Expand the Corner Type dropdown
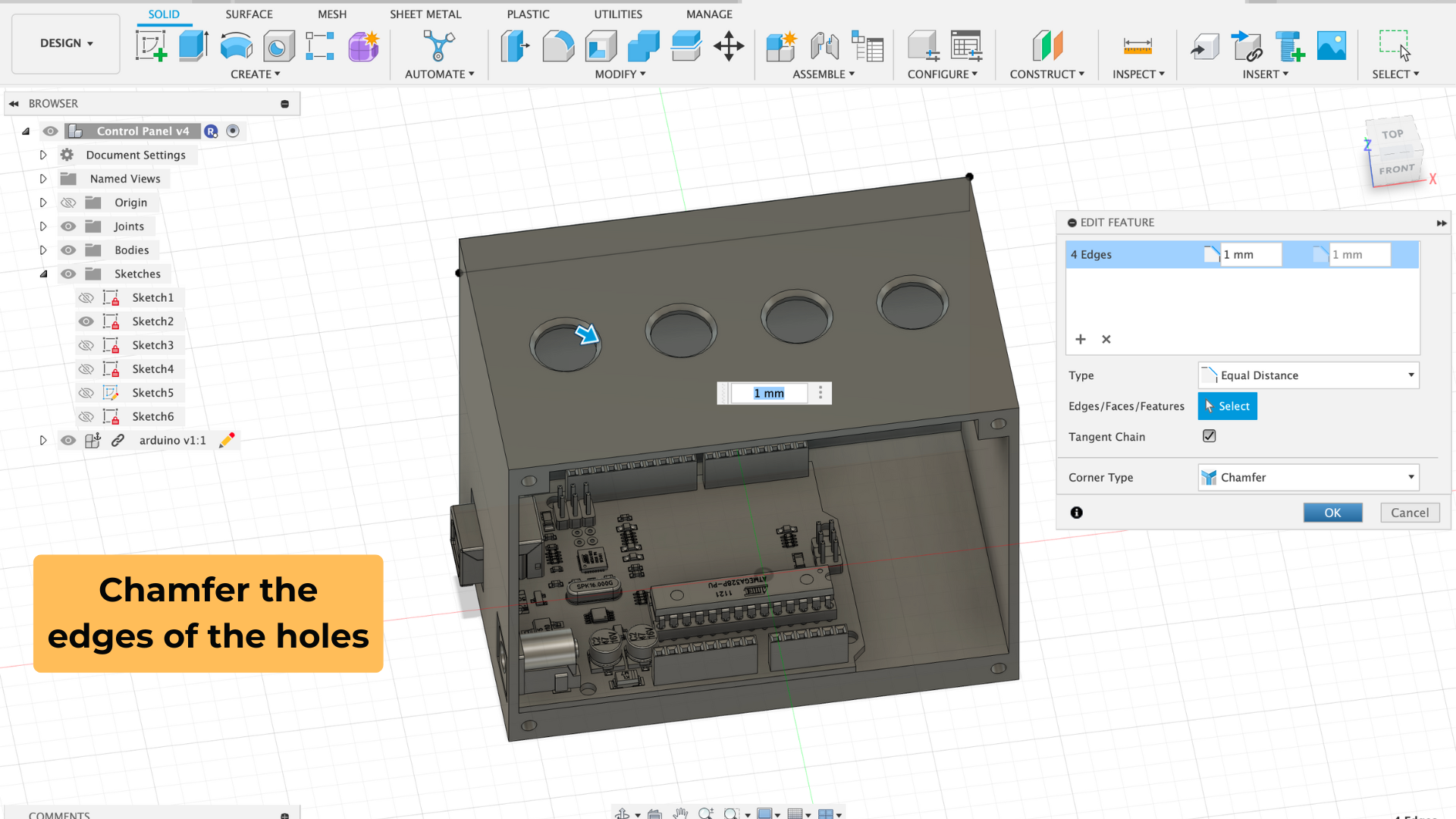The width and height of the screenshot is (1456, 819). coord(1407,477)
